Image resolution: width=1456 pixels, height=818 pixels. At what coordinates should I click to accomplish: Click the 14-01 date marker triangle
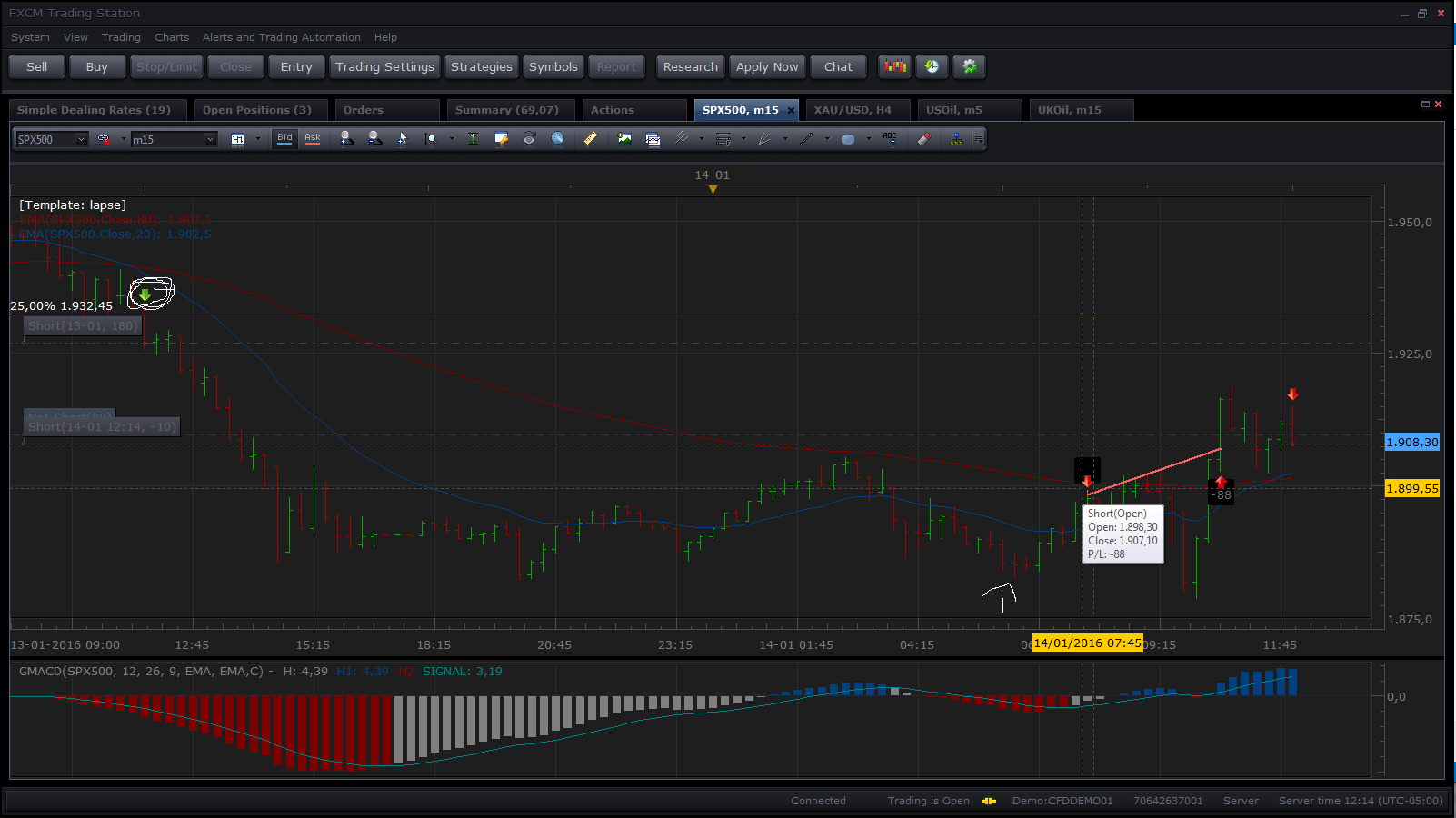(x=713, y=190)
